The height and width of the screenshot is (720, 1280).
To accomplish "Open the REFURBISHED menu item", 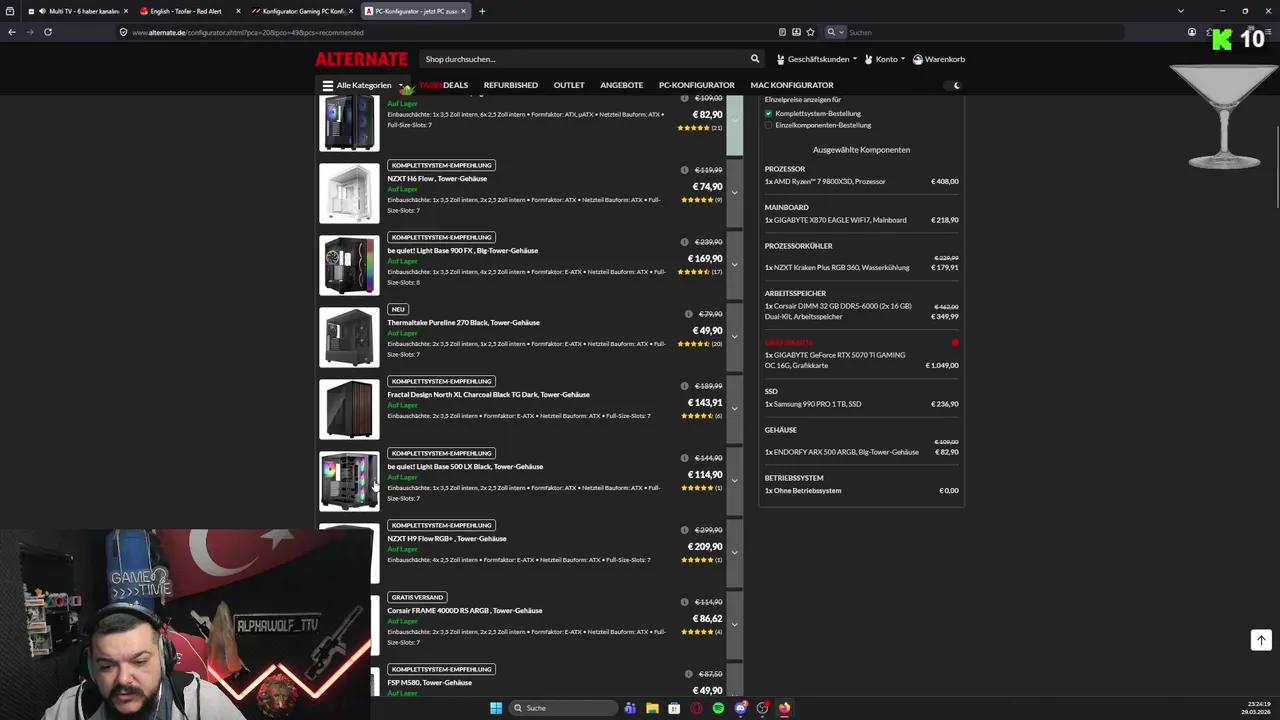I will [x=510, y=85].
